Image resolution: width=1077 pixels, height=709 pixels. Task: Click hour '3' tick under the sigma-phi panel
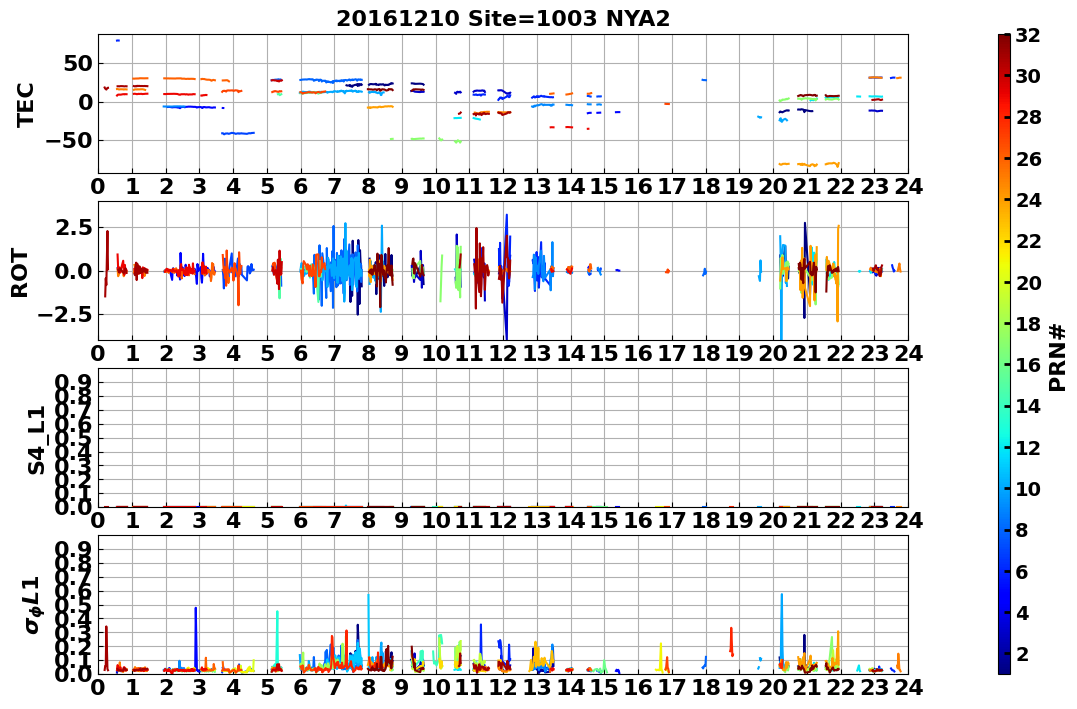pyautogui.click(x=199, y=687)
